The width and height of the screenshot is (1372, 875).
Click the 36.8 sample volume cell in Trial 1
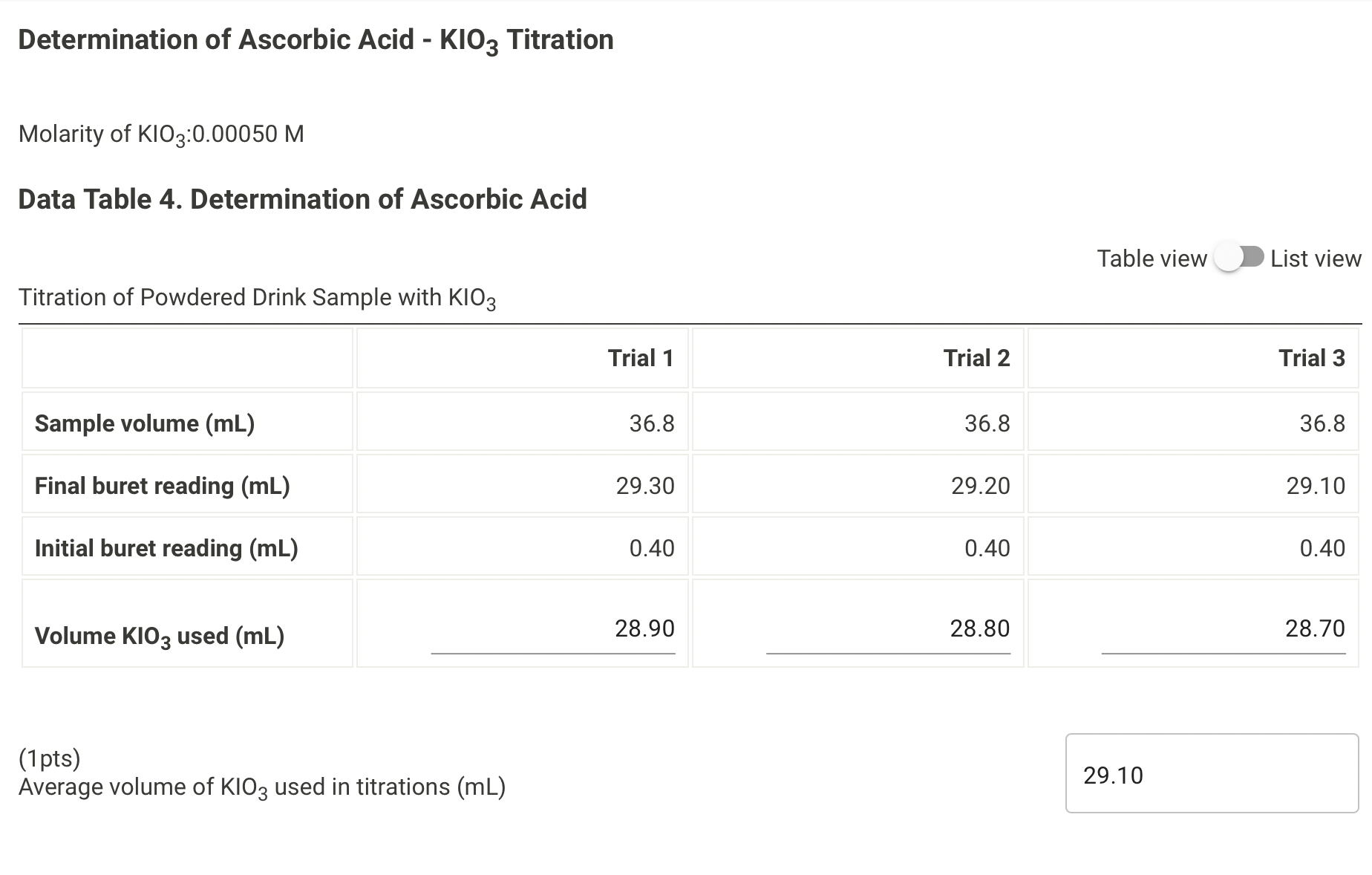[x=650, y=423]
